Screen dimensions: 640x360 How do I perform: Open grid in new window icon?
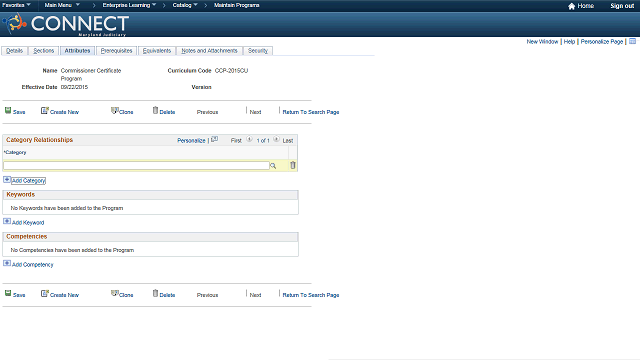(x=215, y=139)
